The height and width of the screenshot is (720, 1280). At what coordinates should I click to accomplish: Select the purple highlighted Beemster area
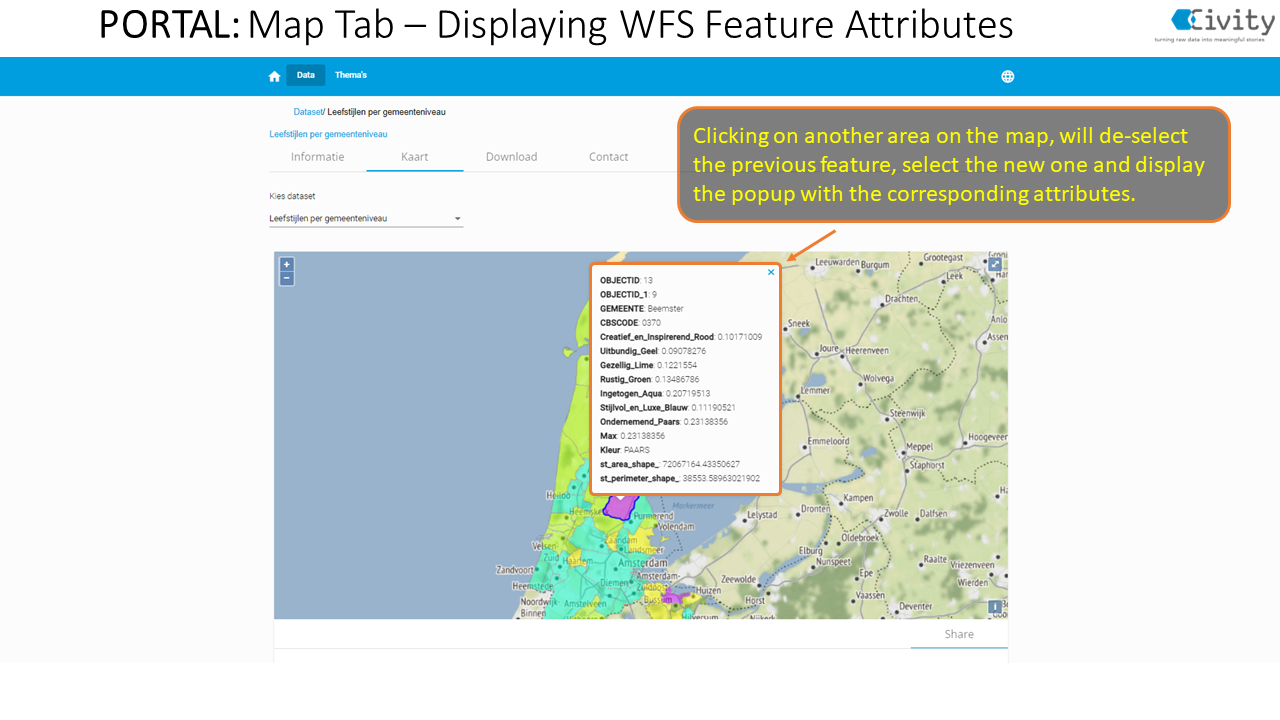tap(621, 506)
